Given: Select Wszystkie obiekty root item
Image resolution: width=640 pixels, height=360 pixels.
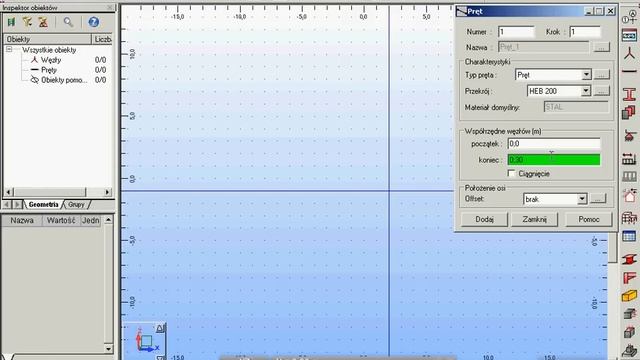Looking at the screenshot, I should pyautogui.click(x=49, y=50).
